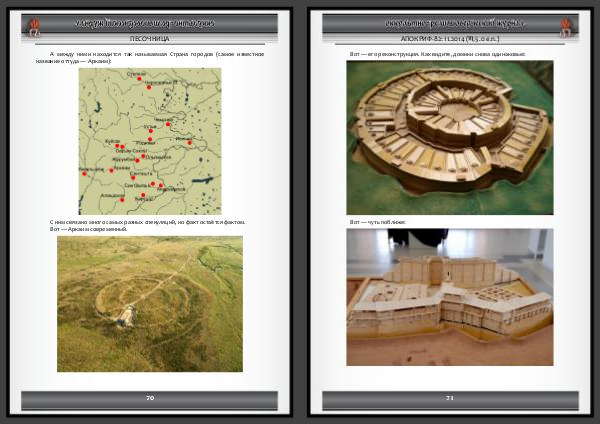
Task: Click the Степное red marker on map
Action: pos(139,79)
